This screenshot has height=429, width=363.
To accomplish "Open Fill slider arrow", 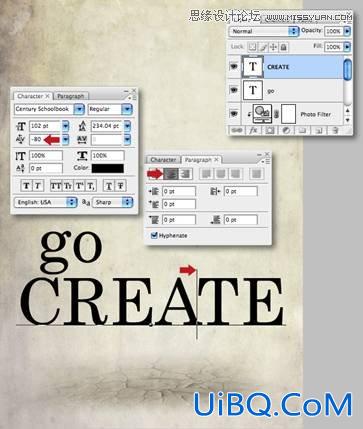I will [x=347, y=47].
